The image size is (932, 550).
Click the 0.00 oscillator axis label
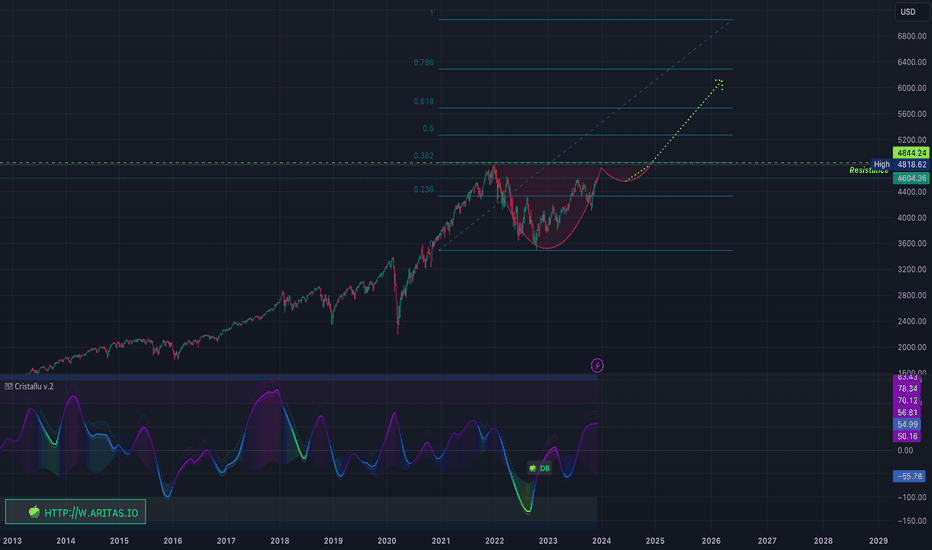(x=905, y=450)
